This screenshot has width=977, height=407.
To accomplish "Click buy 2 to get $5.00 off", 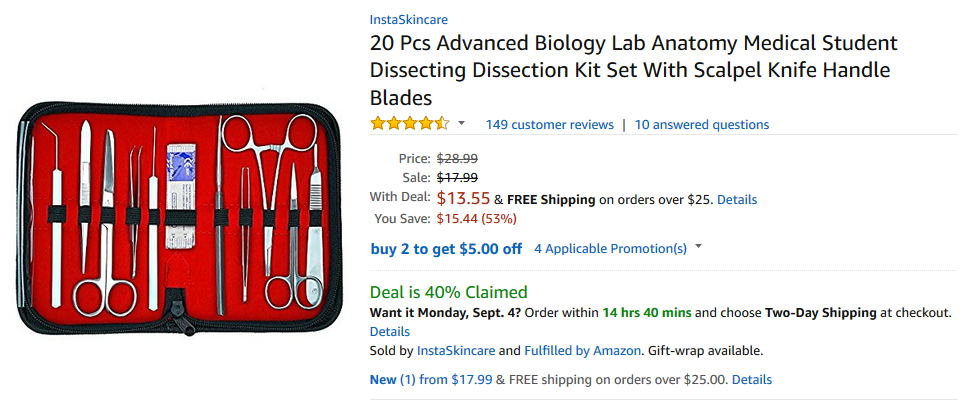I will click(x=446, y=249).
